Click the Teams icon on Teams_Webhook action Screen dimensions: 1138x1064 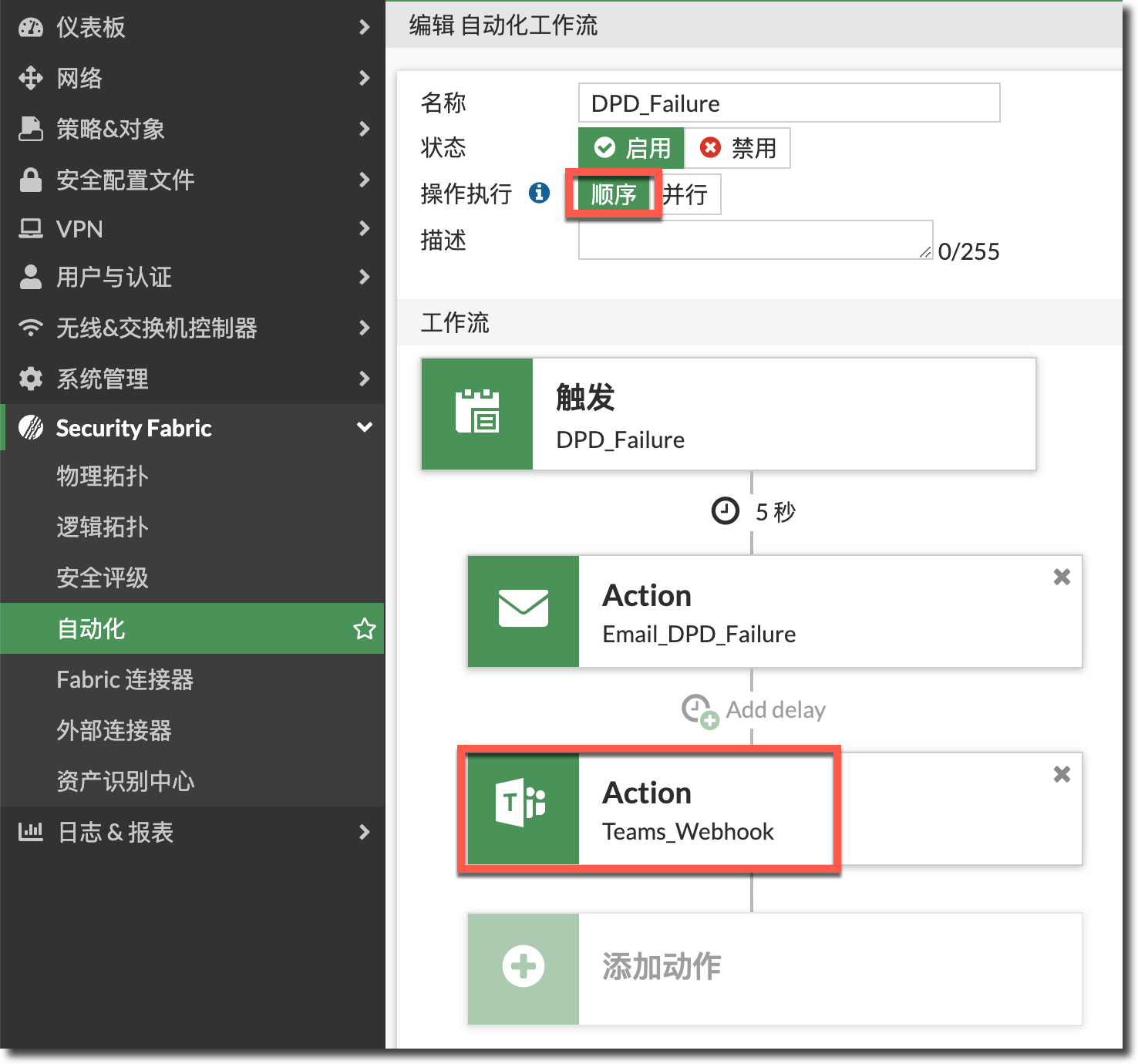tap(522, 803)
